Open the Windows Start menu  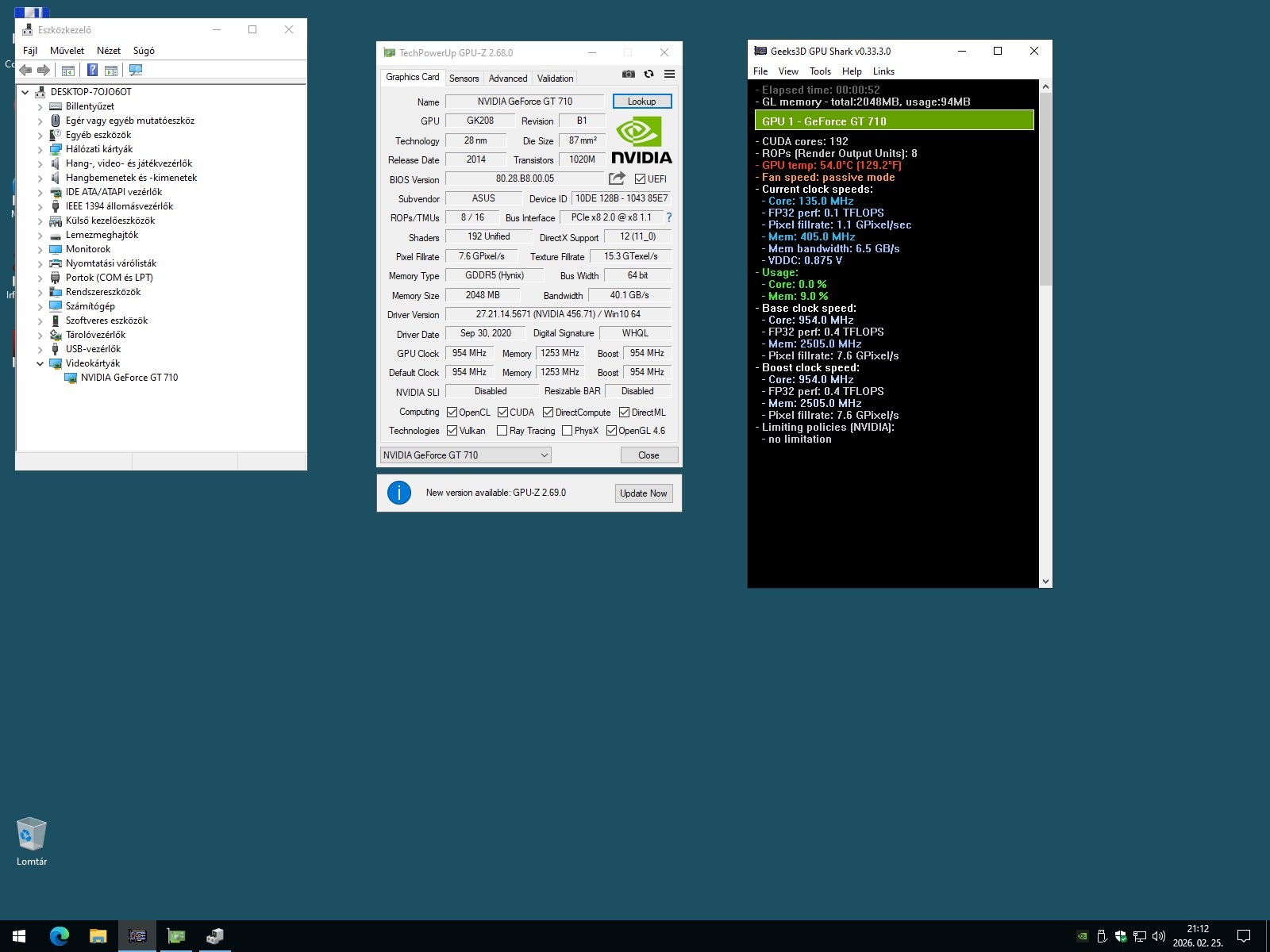coord(19,936)
